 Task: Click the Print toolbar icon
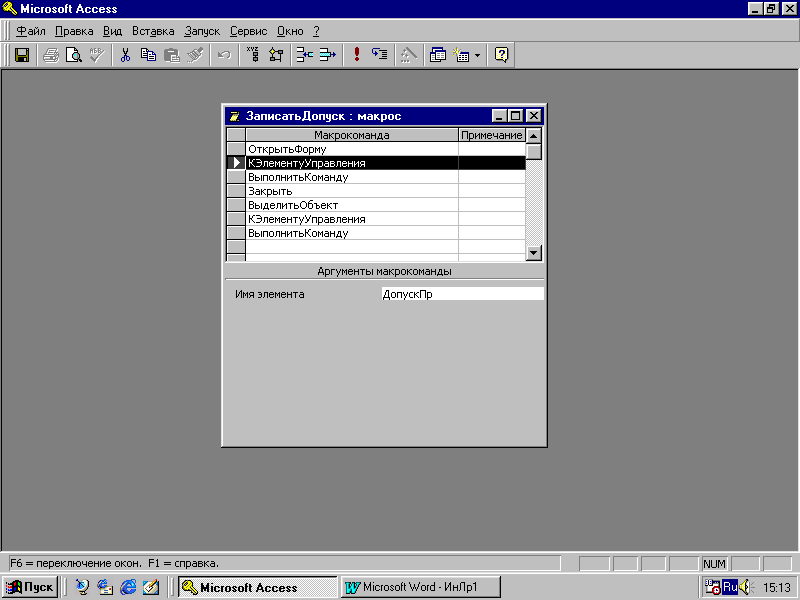(x=51, y=55)
